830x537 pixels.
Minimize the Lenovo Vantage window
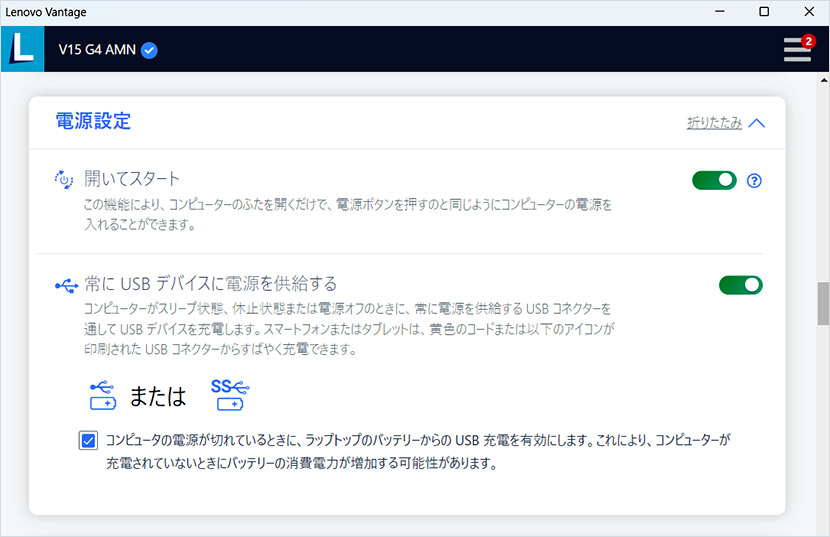coord(720,12)
